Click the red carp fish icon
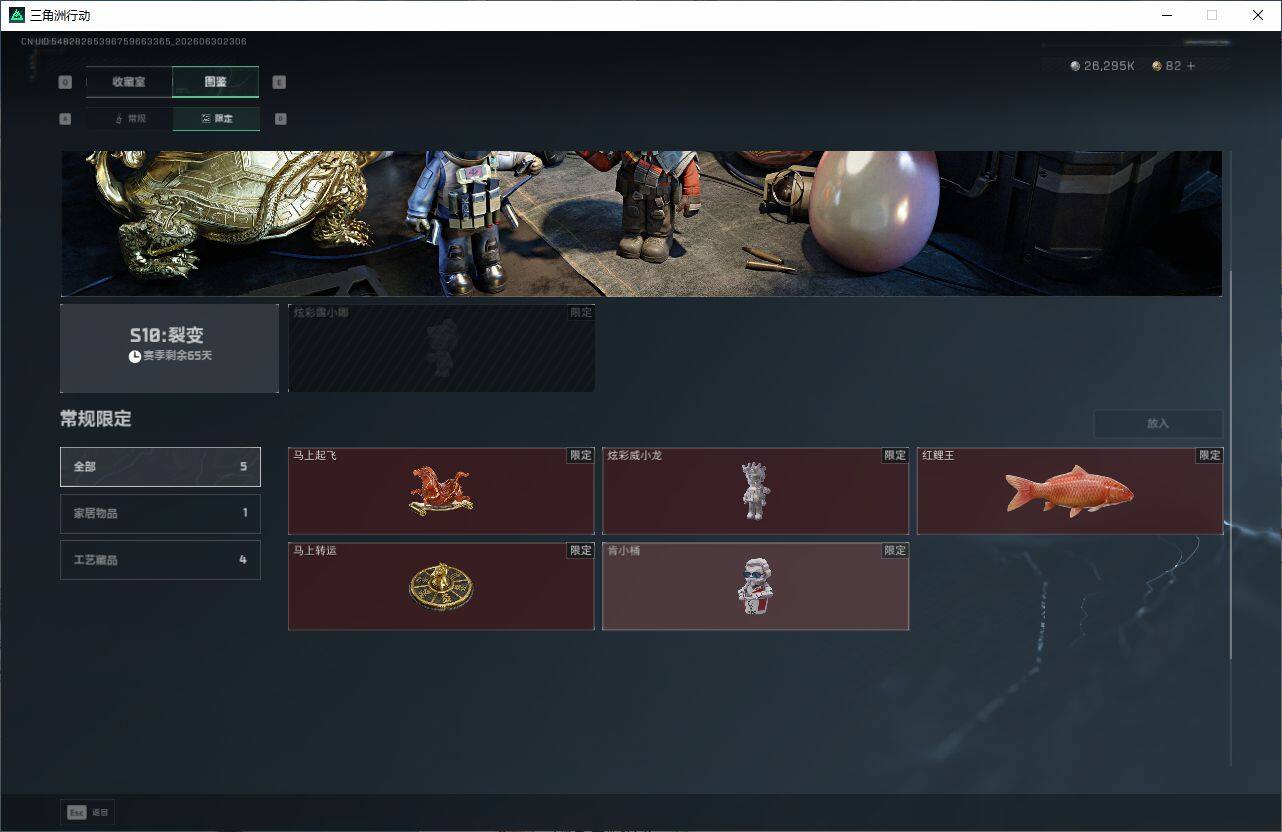 coord(1068,491)
